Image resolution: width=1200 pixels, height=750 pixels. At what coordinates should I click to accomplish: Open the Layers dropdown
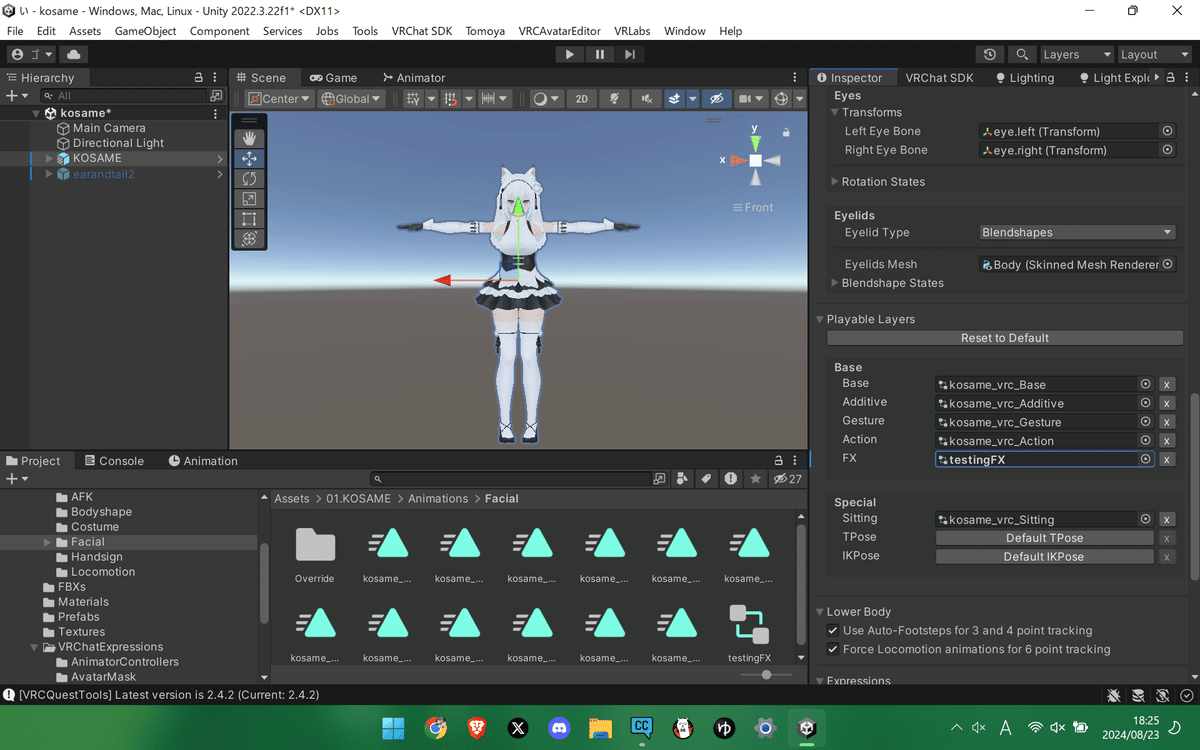click(x=1076, y=55)
